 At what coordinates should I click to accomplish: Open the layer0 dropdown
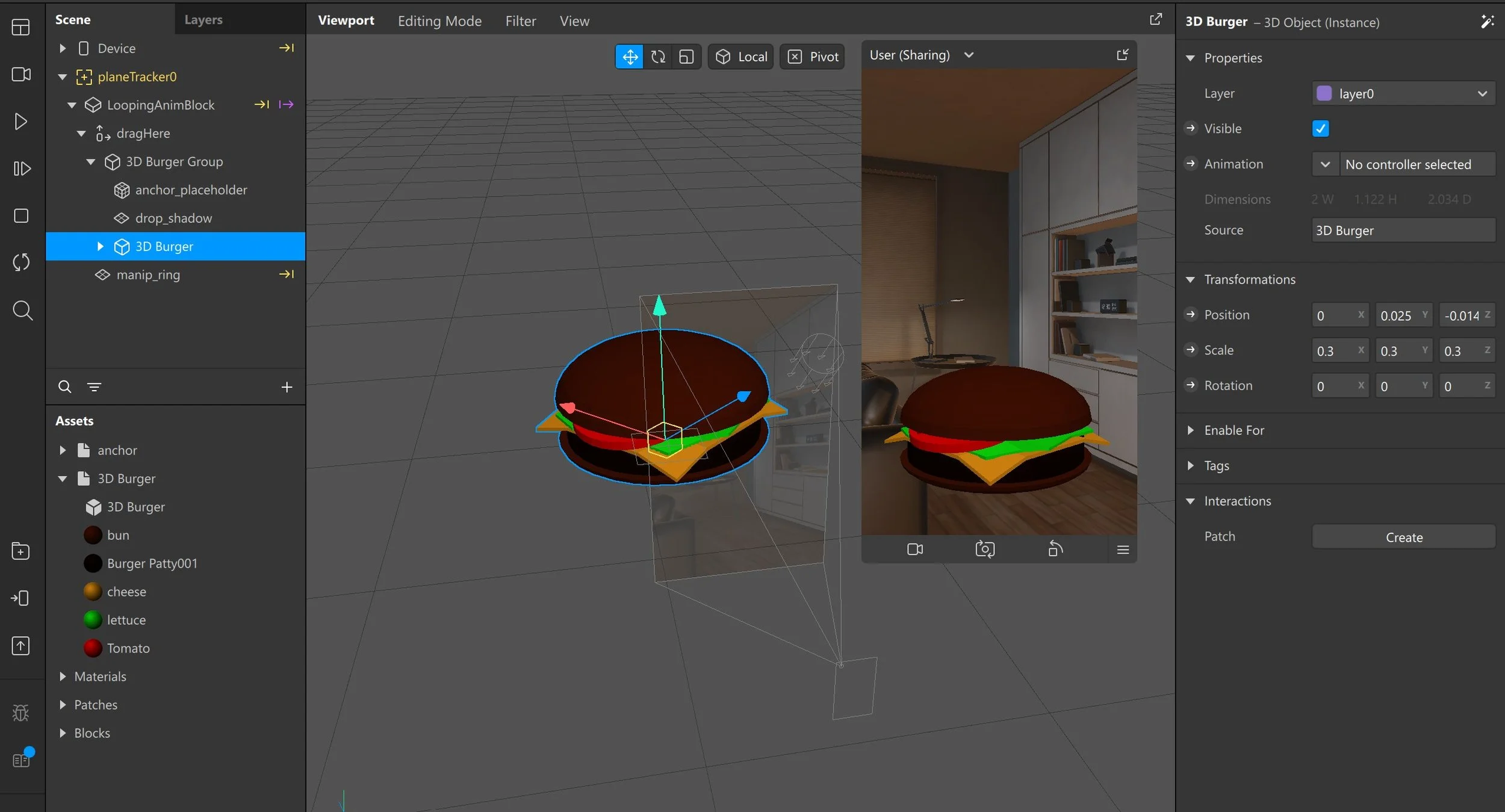(x=1403, y=94)
